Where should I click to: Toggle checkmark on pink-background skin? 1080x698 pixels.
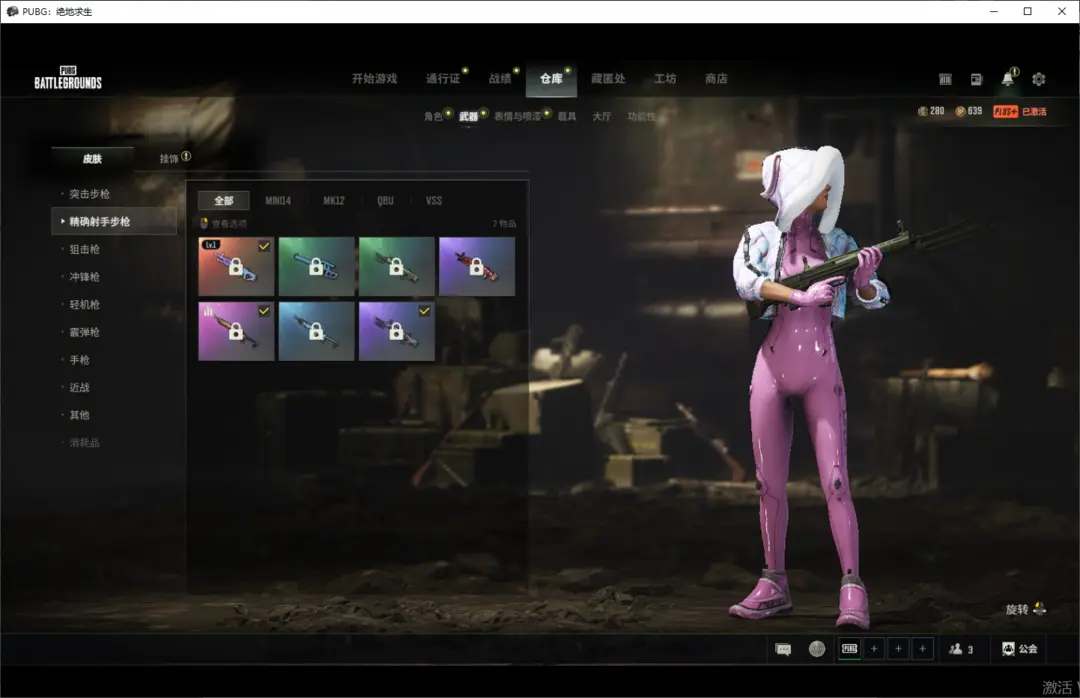click(264, 311)
